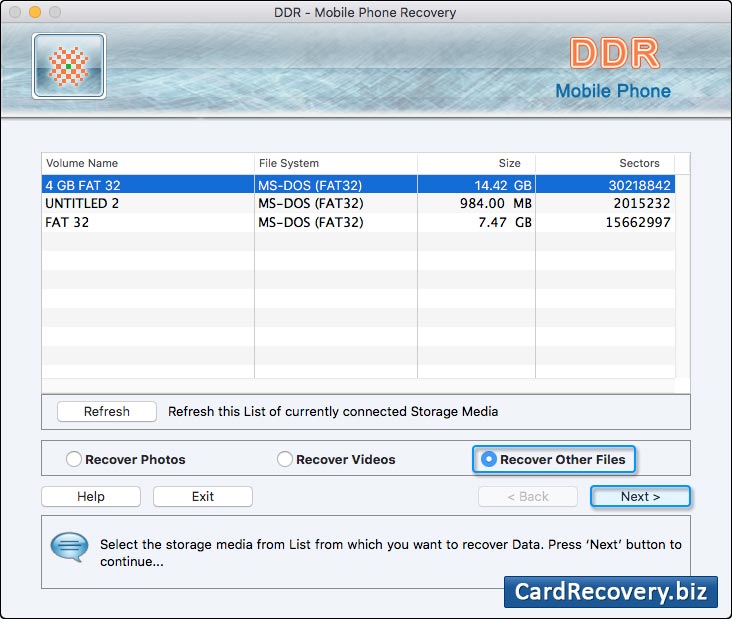Image resolution: width=732 pixels, height=619 pixels.
Task: Select the Recover Other Files option
Action: pos(554,459)
